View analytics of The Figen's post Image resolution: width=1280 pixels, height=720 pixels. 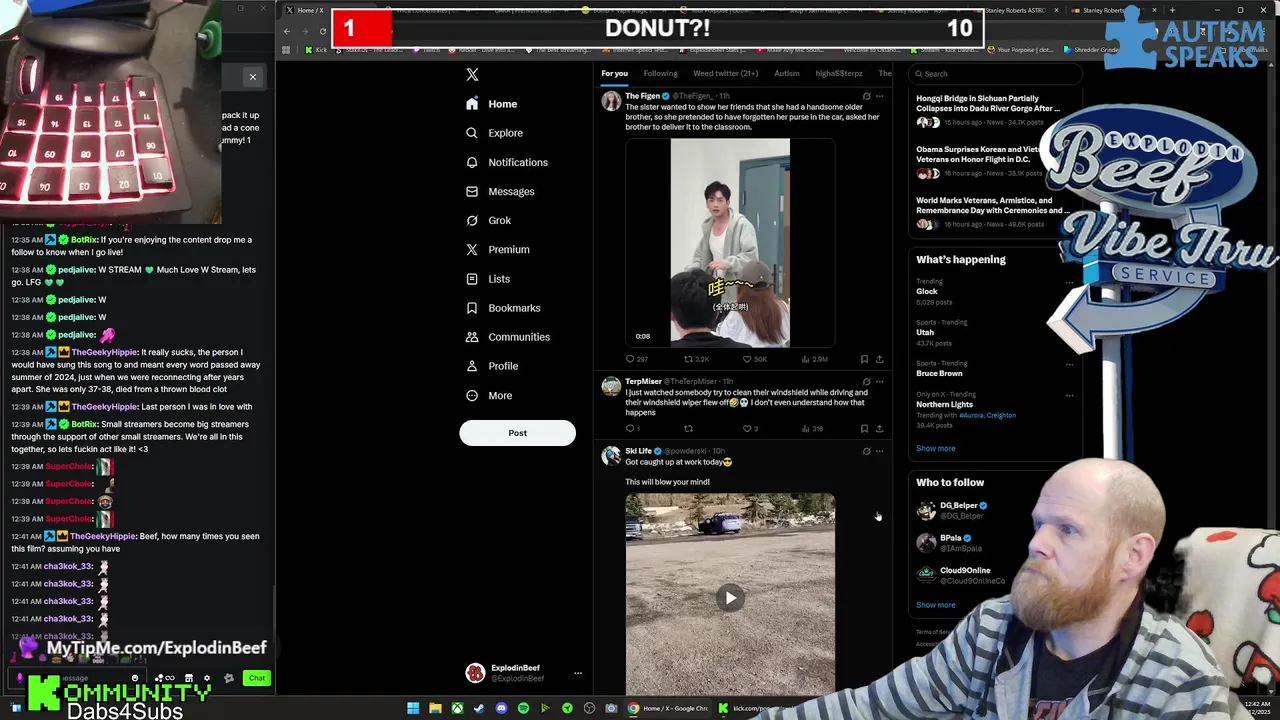coord(813,359)
